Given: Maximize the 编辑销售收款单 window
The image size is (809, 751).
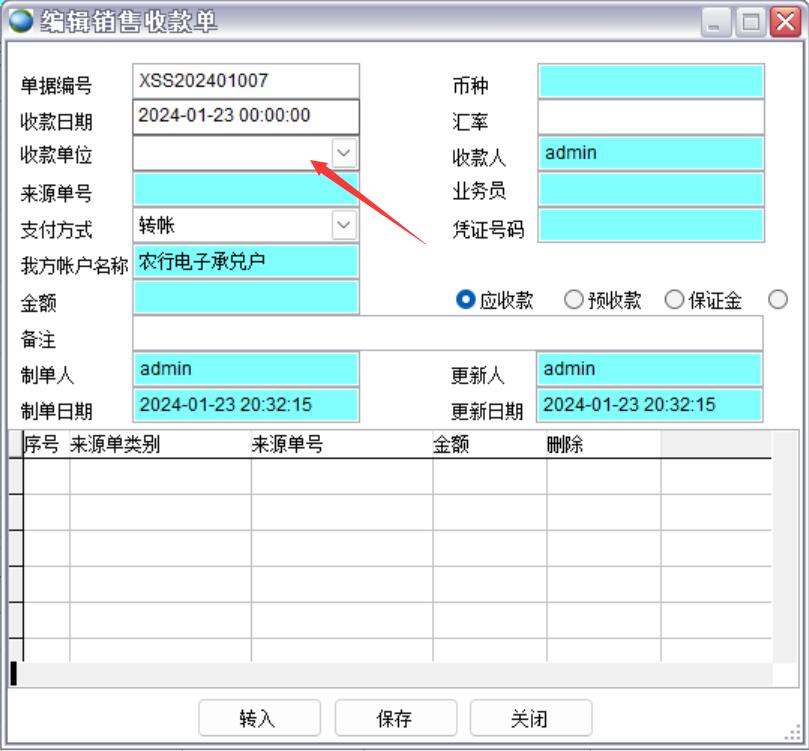Looking at the screenshot, I should click(x=750, y=22).
